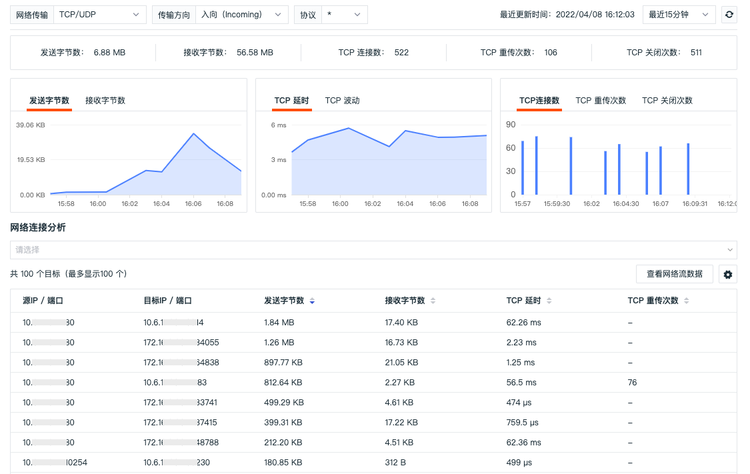Click the refresh icon button
This screenshot has height=474, width=750.
point(729,15)
